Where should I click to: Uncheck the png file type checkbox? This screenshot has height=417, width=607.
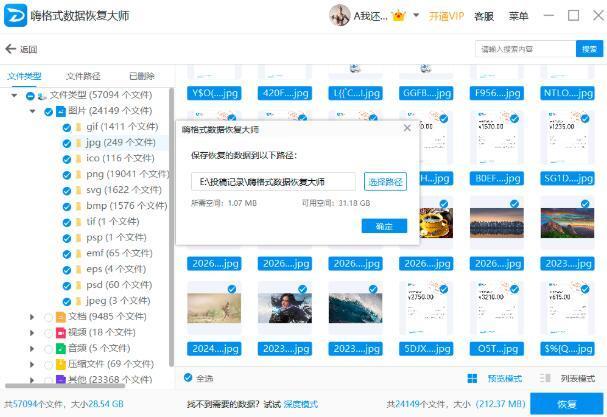coord(67,175)
